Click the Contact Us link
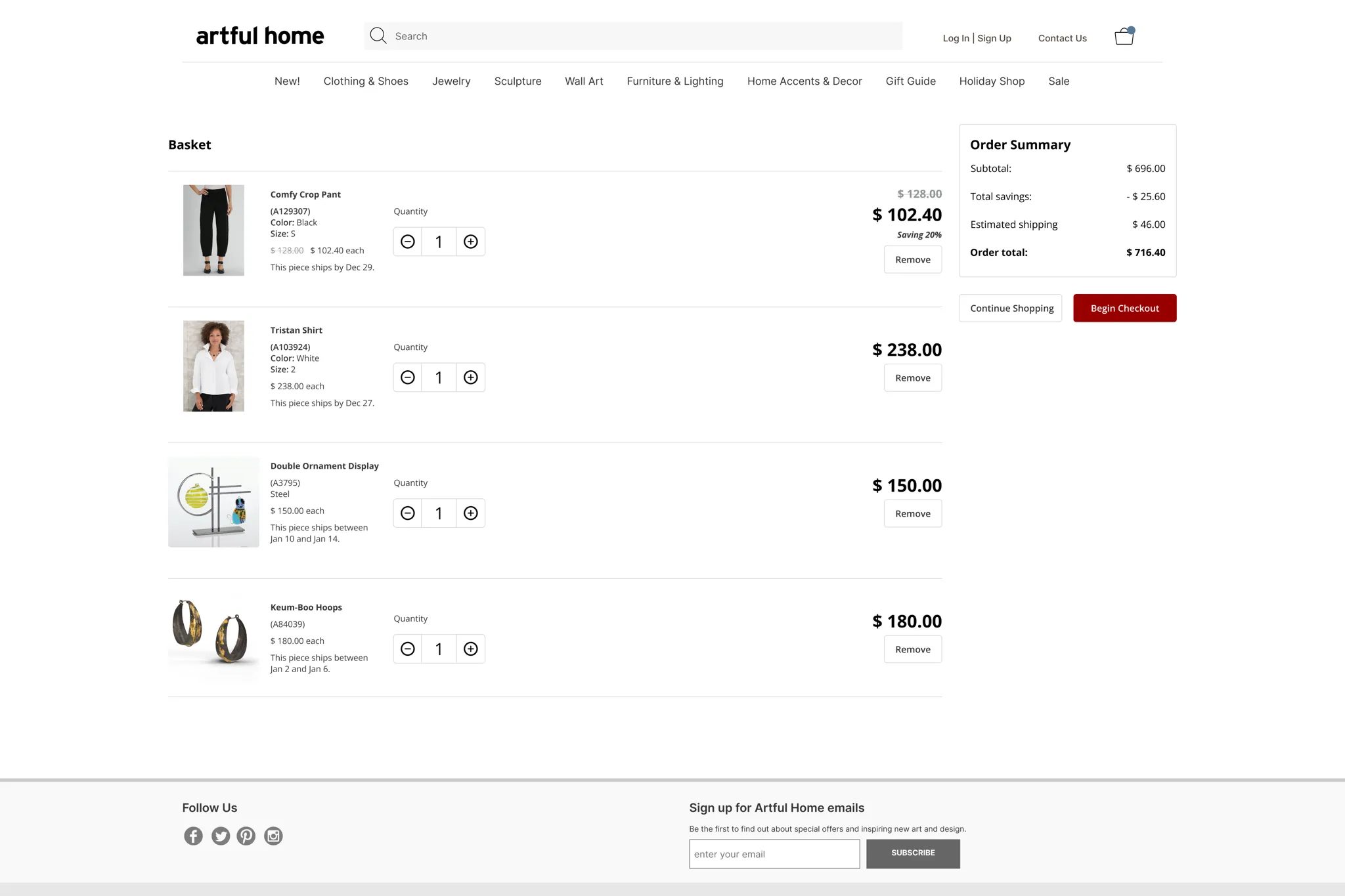The height and width of the screenshot is (896, 1345). point(1062,38)
